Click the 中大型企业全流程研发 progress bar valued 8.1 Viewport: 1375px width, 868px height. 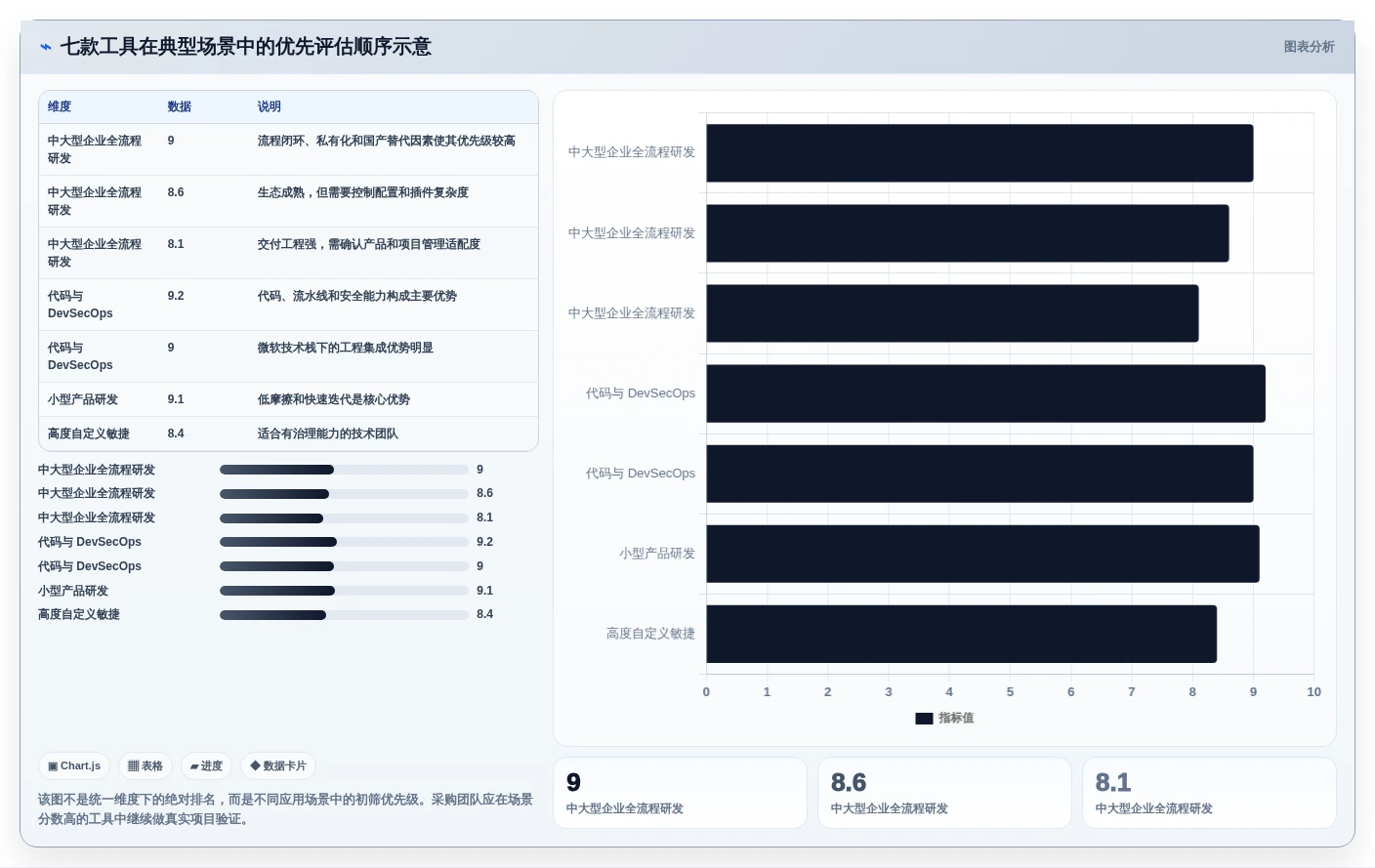344,518
